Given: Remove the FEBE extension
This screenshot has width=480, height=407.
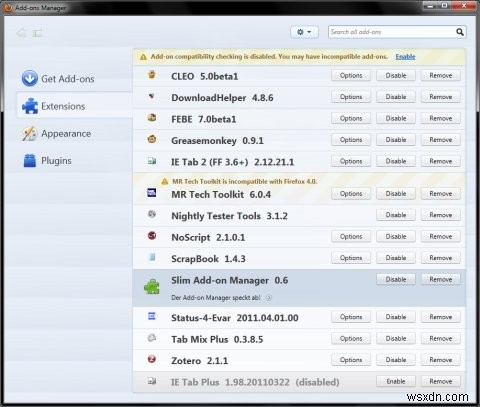Looking at the screenshot, I should pyautogui.click(x=440, y=118).
